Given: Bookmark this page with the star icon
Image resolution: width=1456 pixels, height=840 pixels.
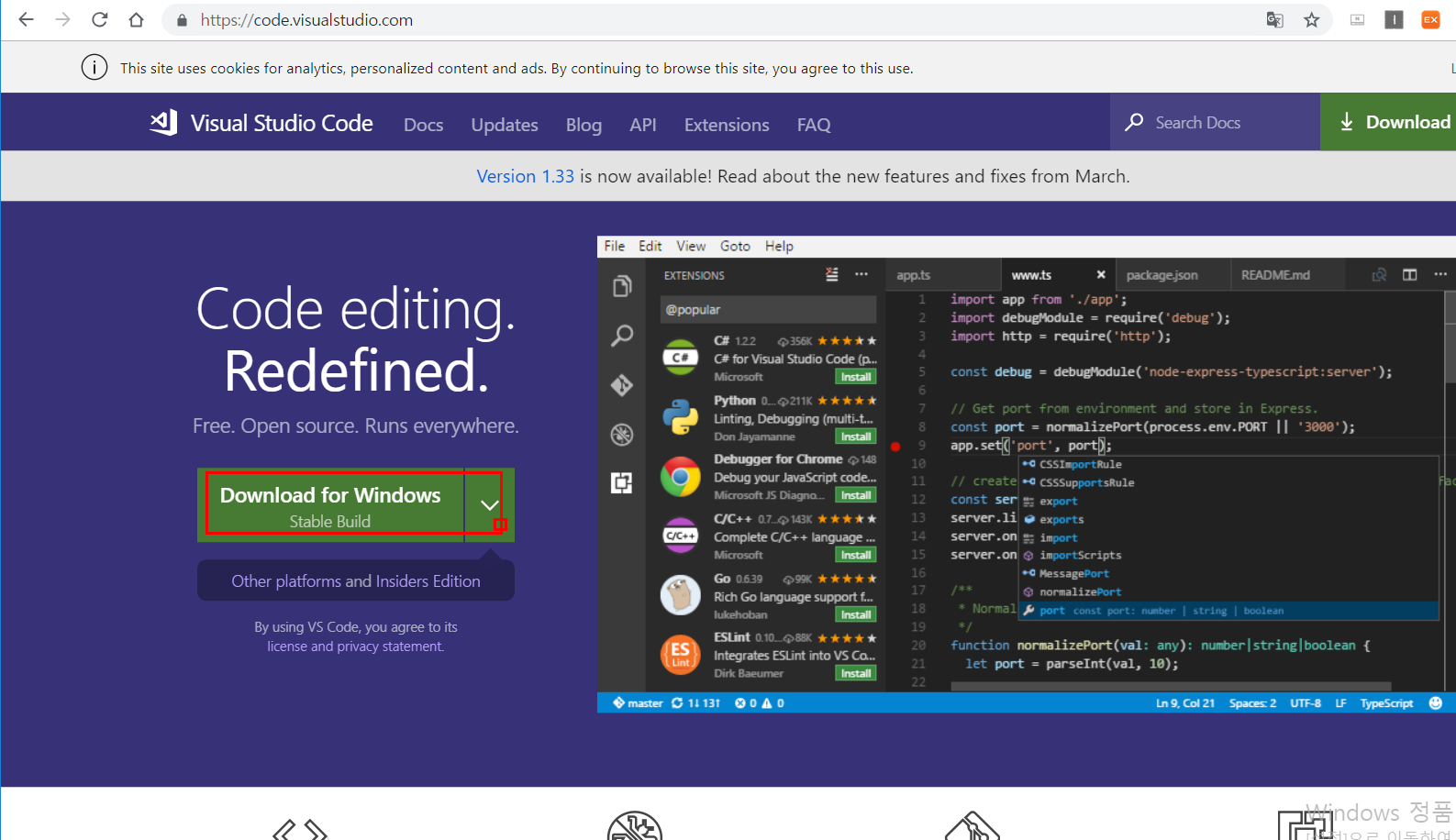Looking at the screenshot, I should tap(1312, 19).
